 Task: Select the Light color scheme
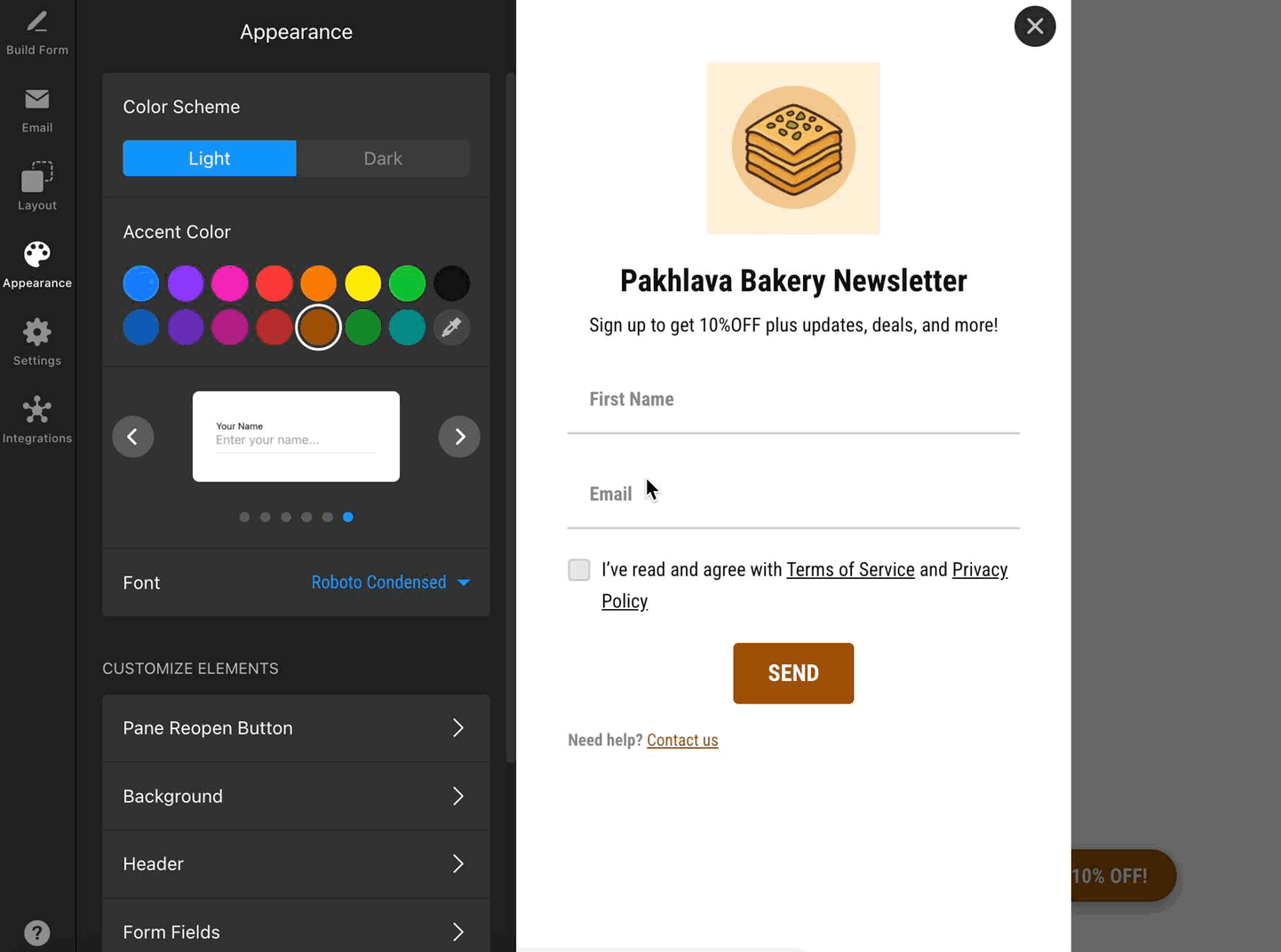(210, 158)
